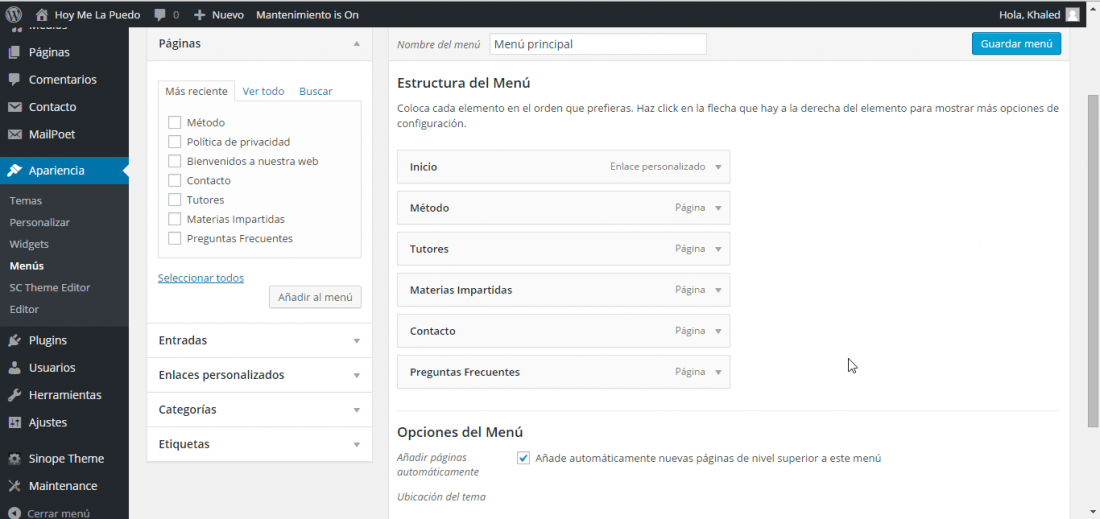The height and width of the screenshot is (519, 1100).
Task: Click the Contacto envelope icon
Action: (x=14, y=107)
